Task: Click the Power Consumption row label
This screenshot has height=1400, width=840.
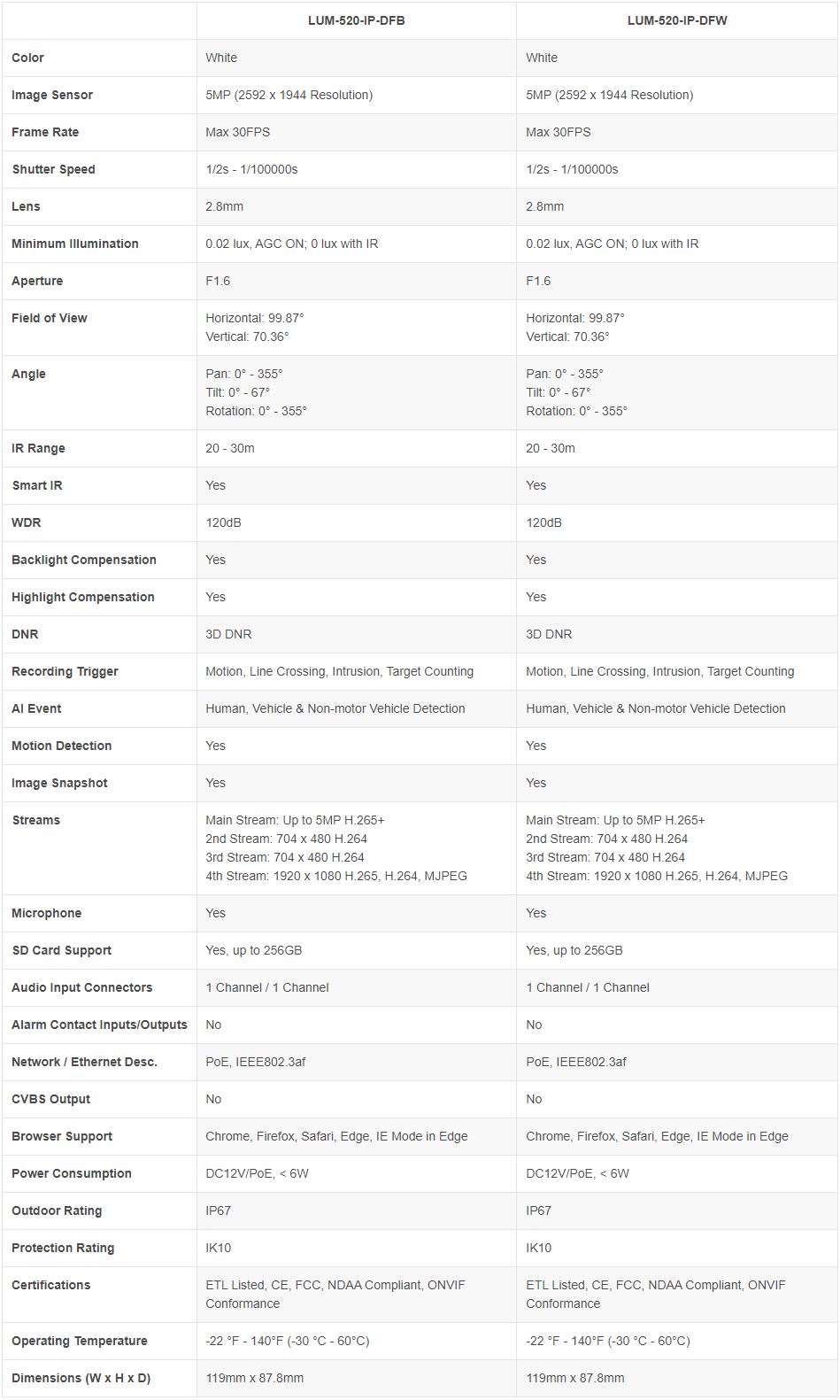Action: point(72,1173)
